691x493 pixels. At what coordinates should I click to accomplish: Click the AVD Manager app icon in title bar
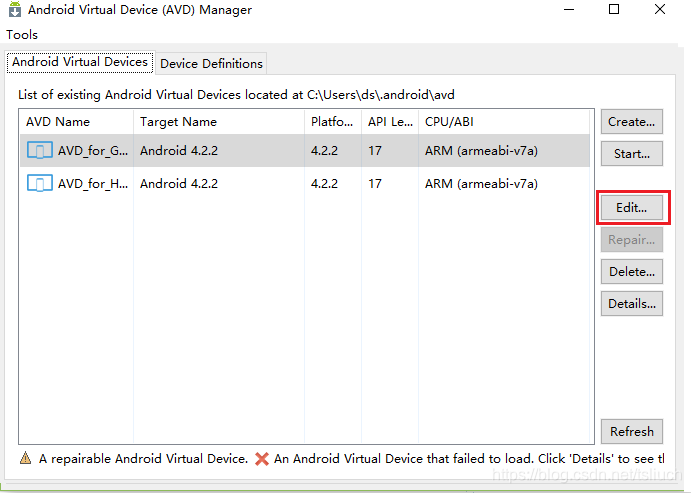pyautogui.click(x=15, y=9)
